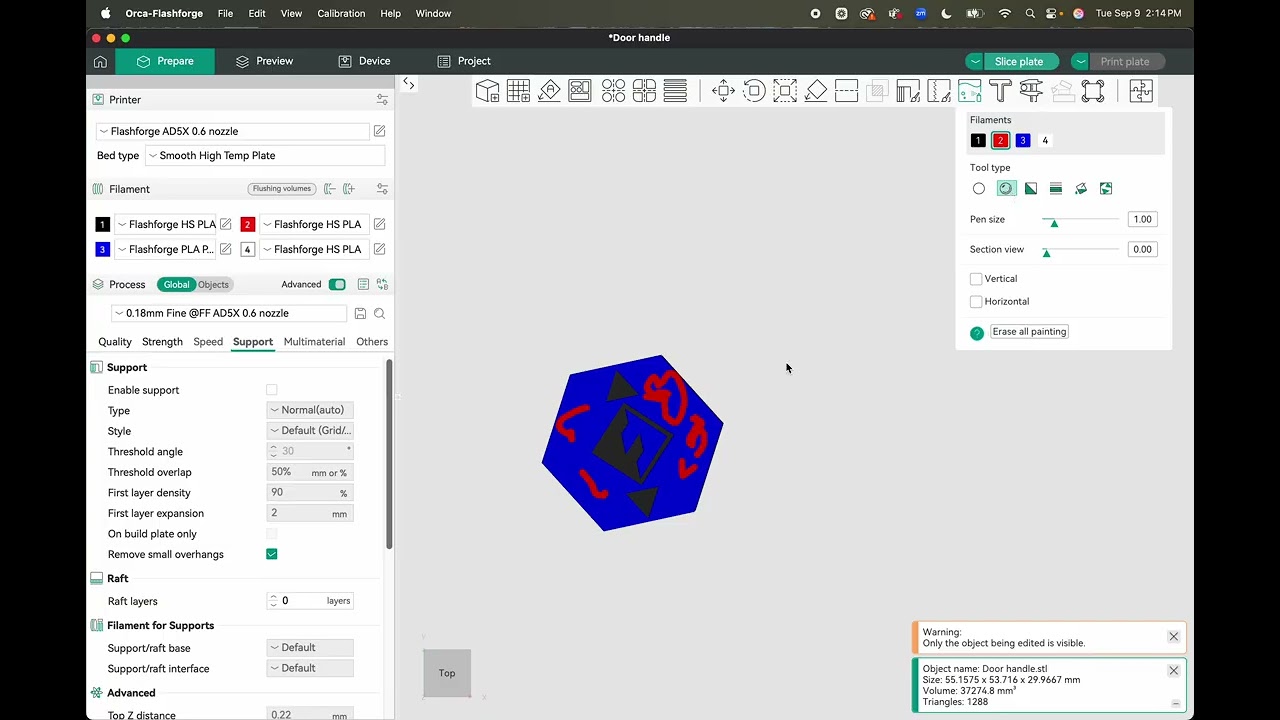This screenshot has width=1280, height=720.
Task: Select the Lay on face tool
Action: coord(816,91)
